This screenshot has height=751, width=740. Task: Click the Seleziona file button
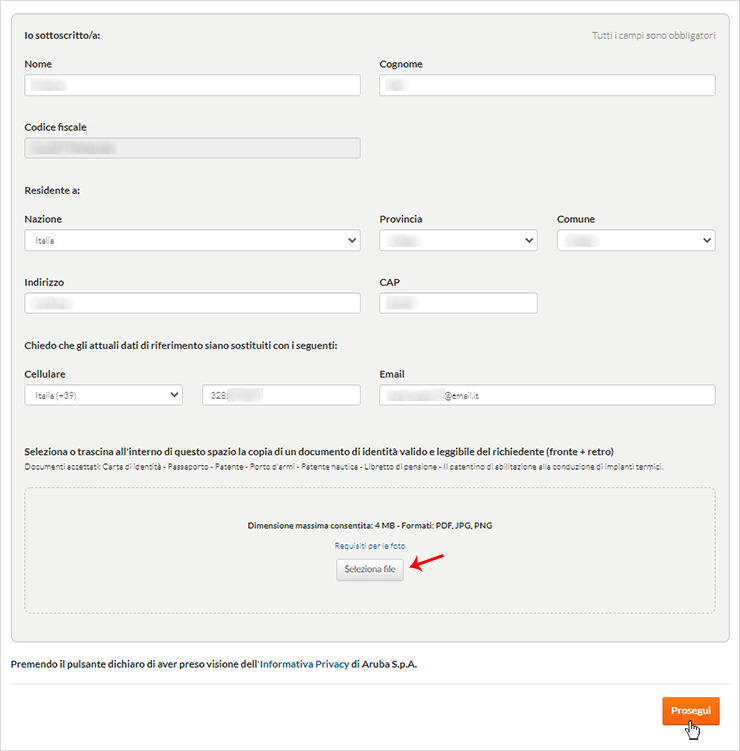[370, 569]
